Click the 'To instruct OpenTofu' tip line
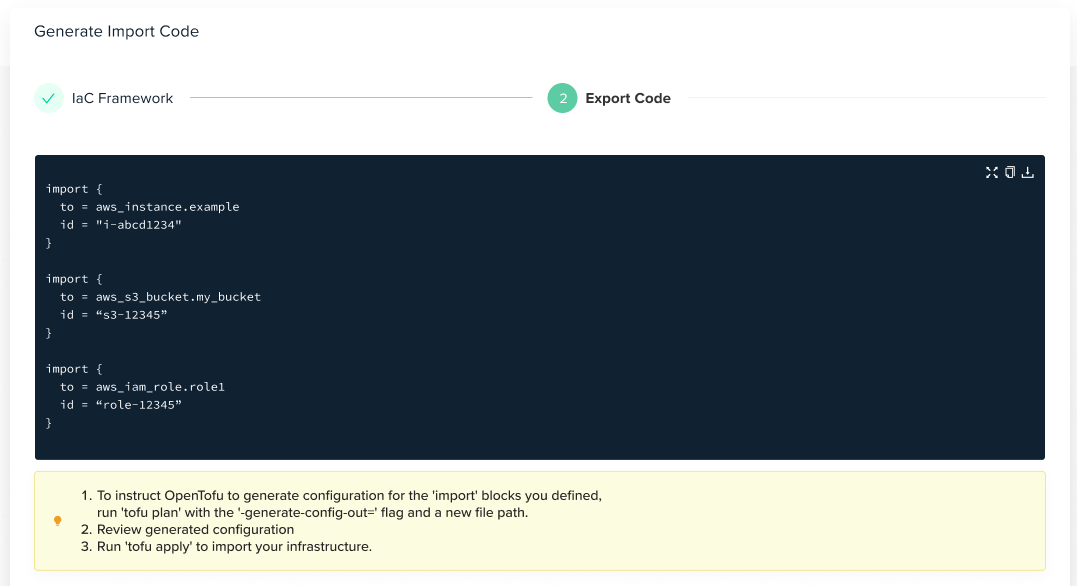1077x586 pixels. click(349, 495)
